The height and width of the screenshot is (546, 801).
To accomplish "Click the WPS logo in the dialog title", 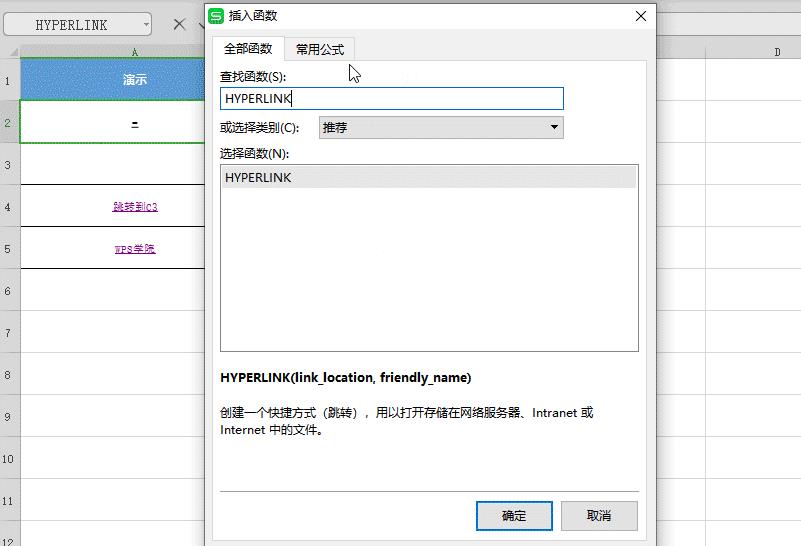I will pos(216,16).
